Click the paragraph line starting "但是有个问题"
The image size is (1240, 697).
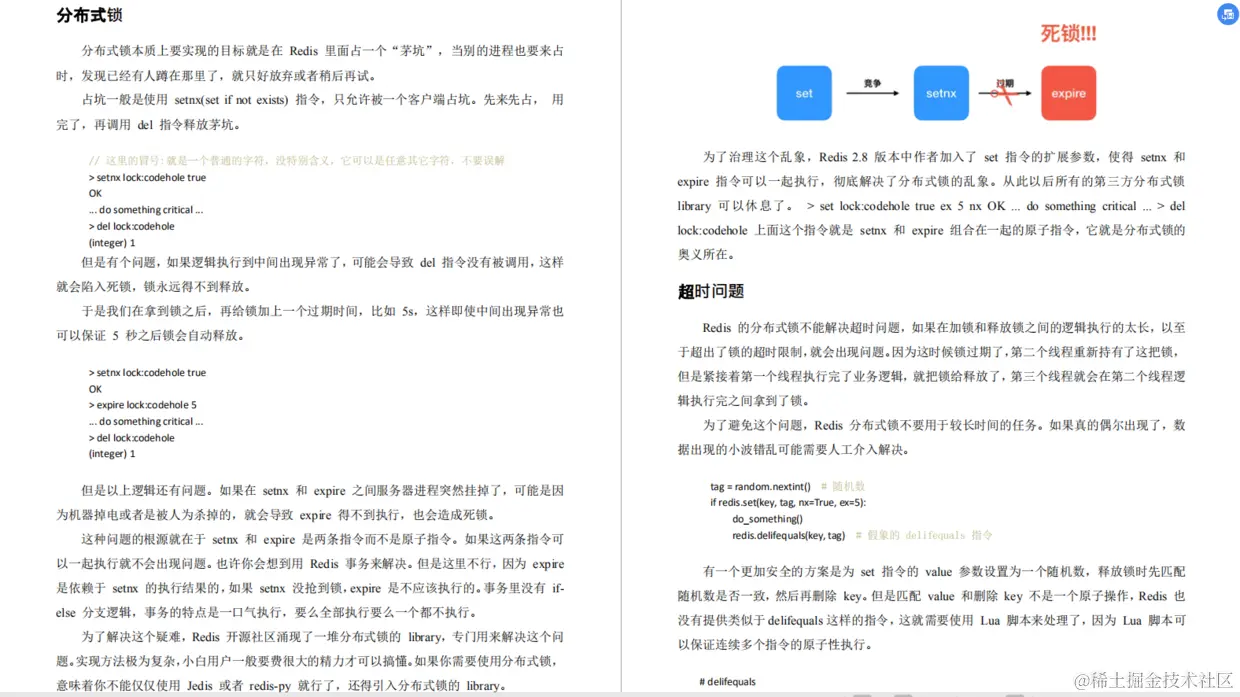point(322,262)
